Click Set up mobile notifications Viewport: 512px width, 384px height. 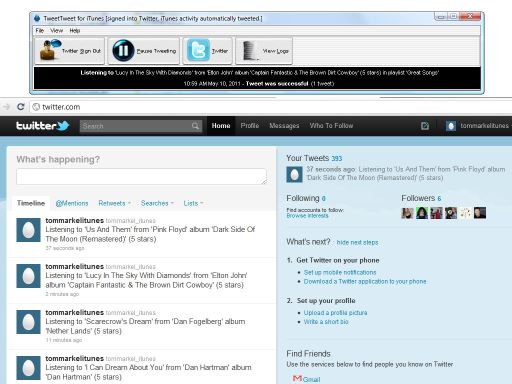click(x=340, y=272)
